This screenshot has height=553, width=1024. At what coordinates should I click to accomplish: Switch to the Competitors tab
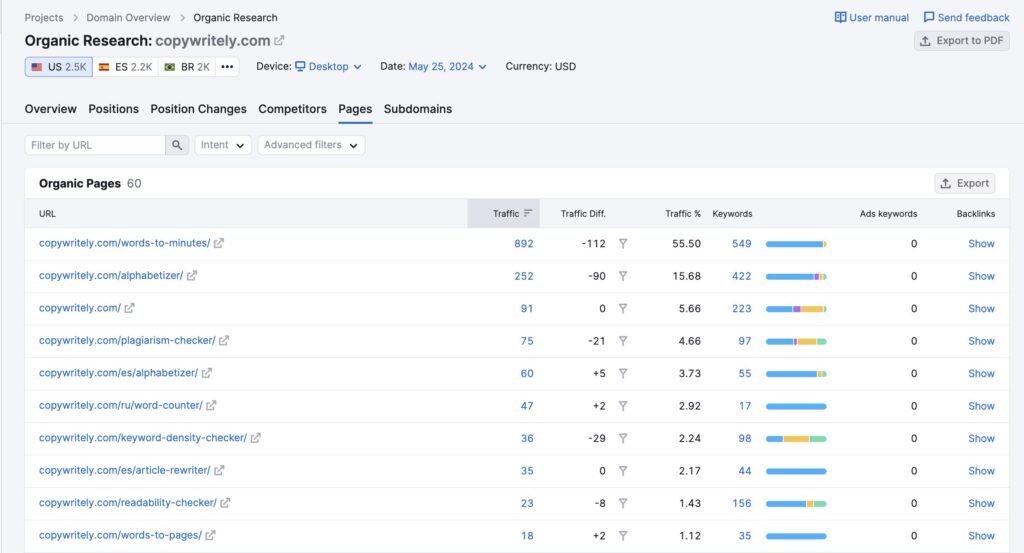pos(292,109)
